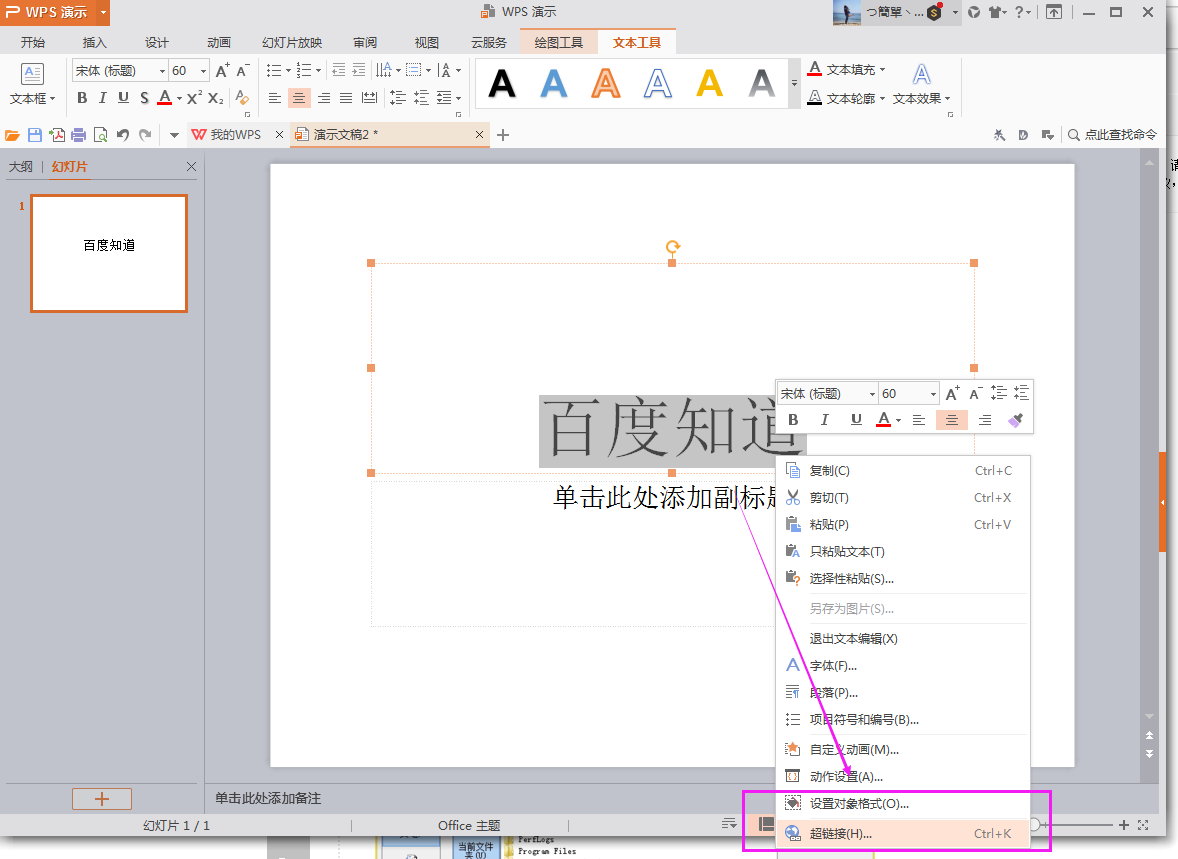
Task: Open the 插入 ribbon tab
Action: pyautogui.click(x=95, y=43)
